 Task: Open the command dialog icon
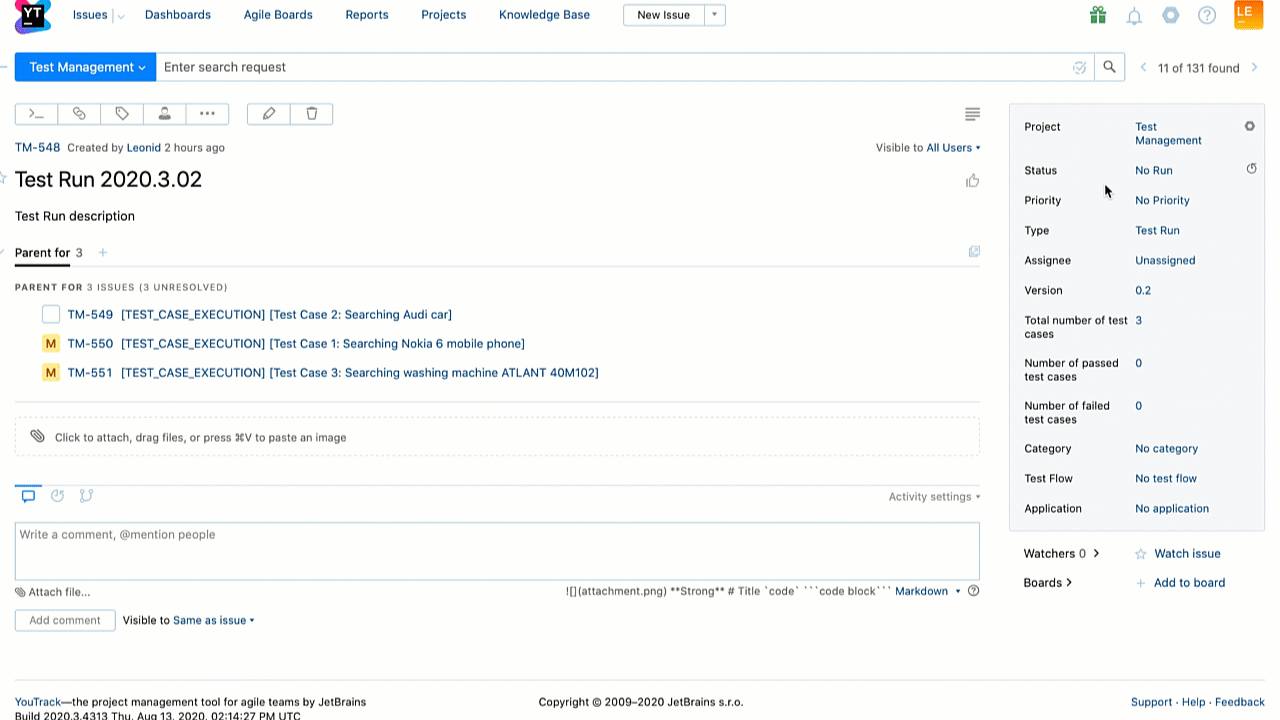36,114
